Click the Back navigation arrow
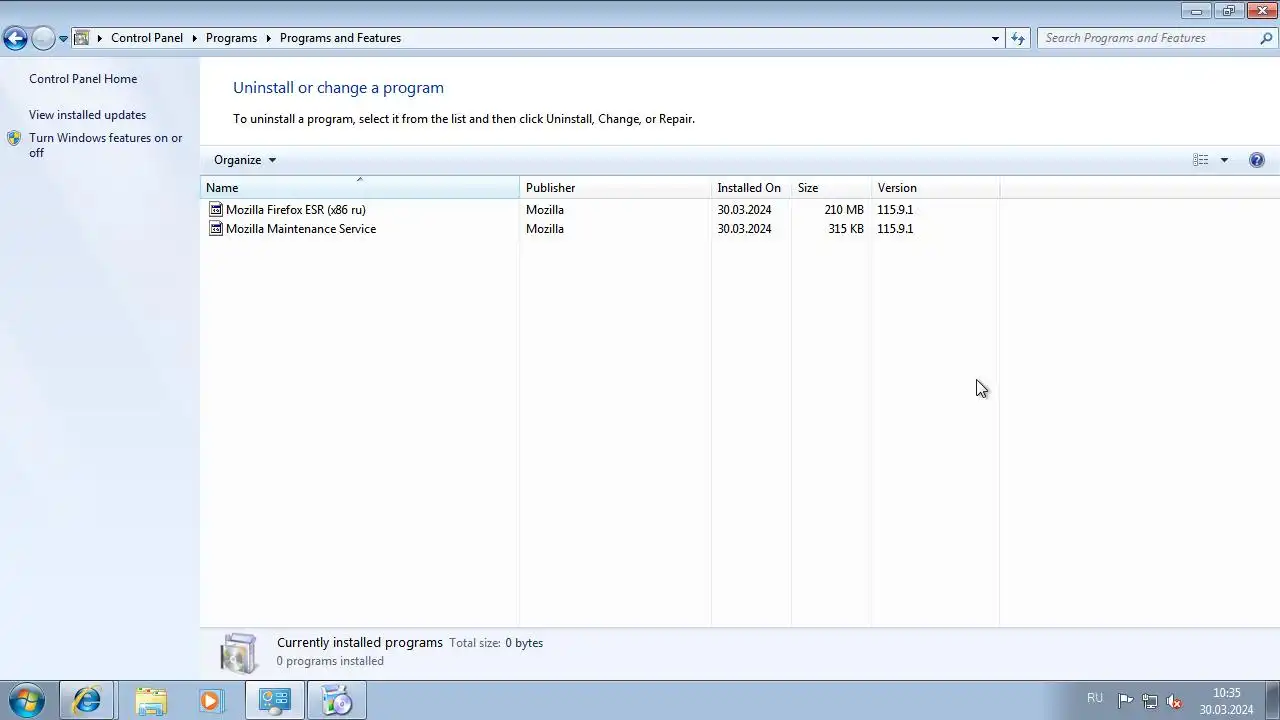Viewport: 1280px width, 720px height. pos(15,39)
